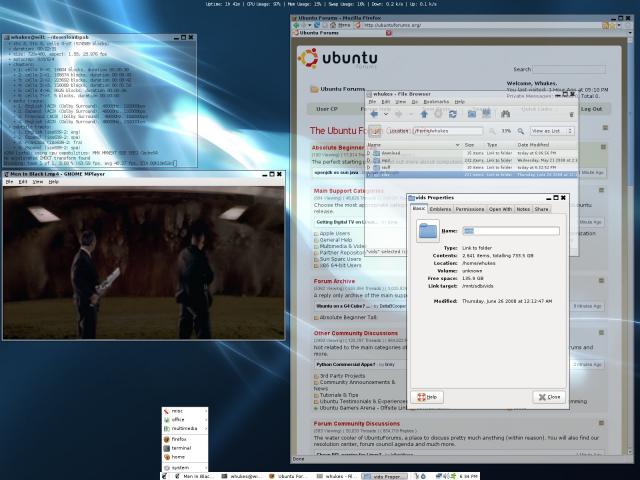
Task: Expand the download folder row in File Browser
Action: [369, 153]
